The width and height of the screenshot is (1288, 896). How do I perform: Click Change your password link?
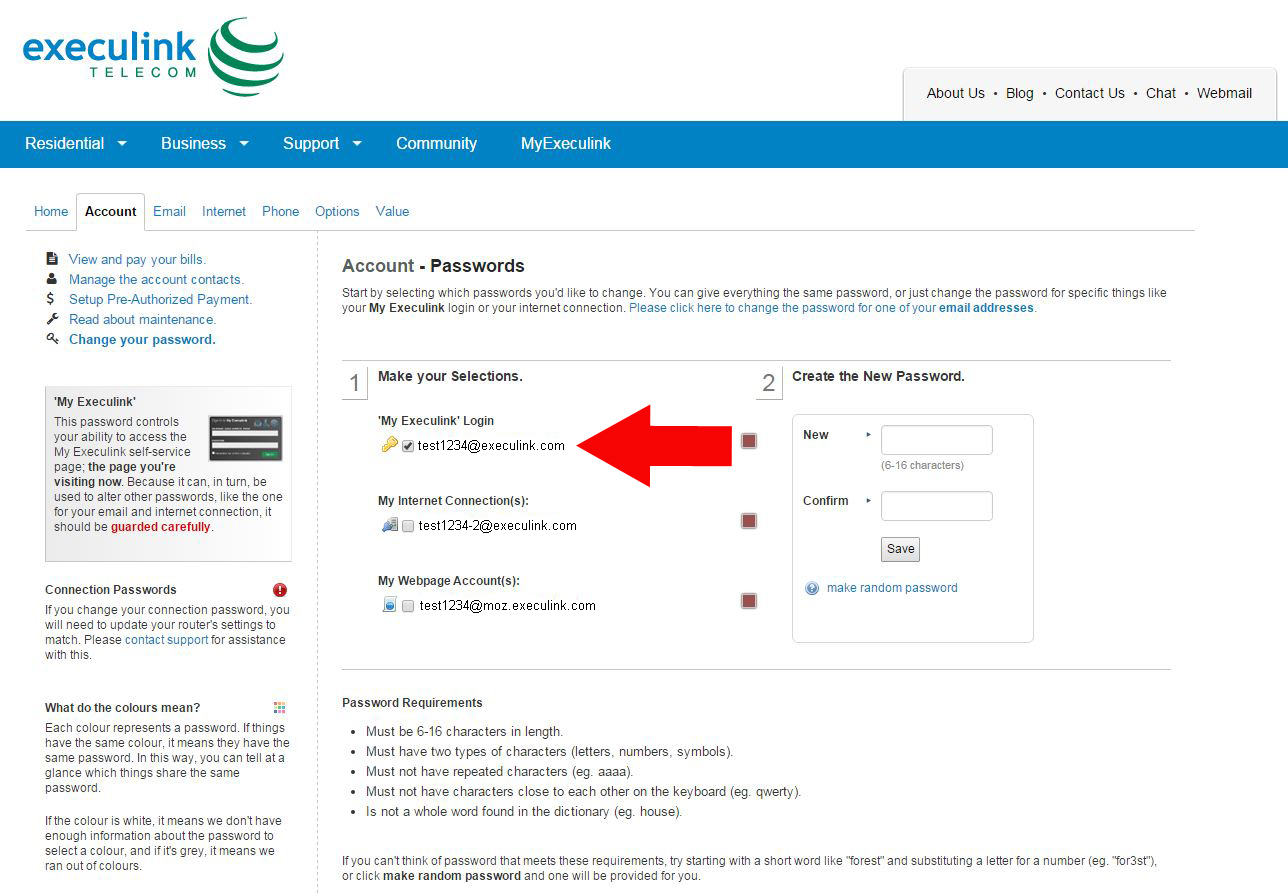[x=142, y=339]
